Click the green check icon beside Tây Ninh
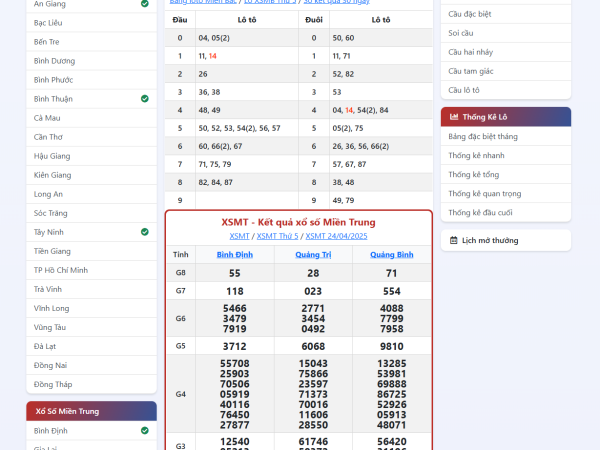The image size is (600, 450). [x=145, y=231]
